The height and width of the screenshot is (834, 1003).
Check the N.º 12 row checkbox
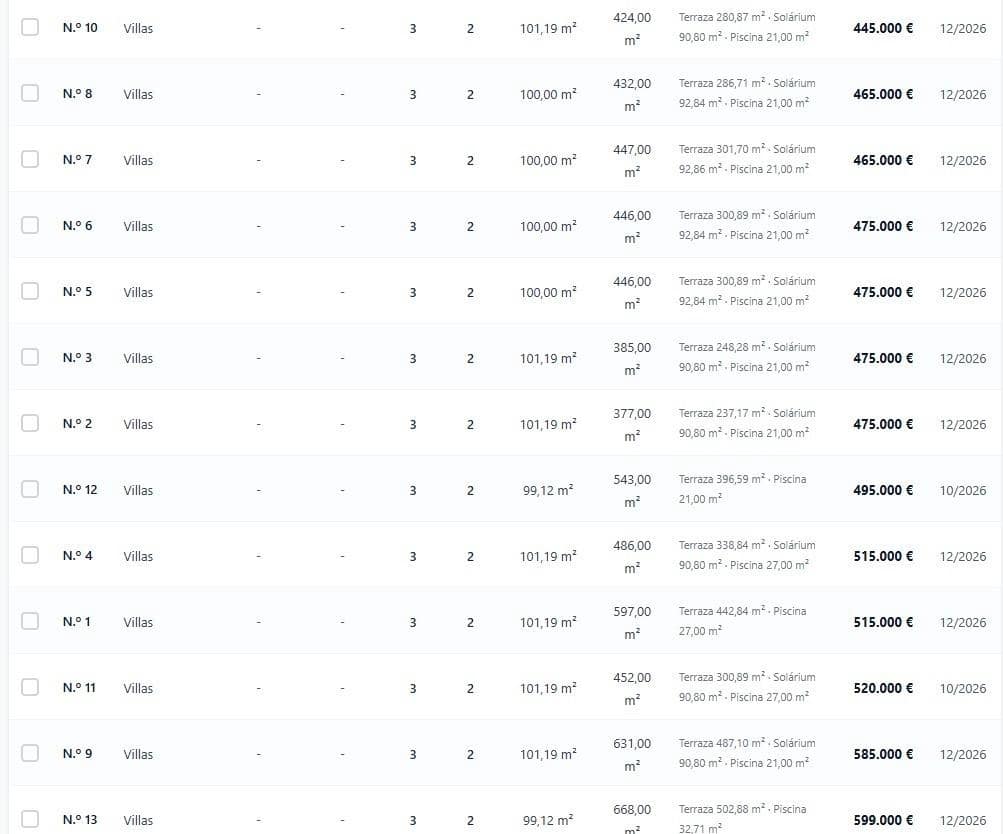pos(30,489)
